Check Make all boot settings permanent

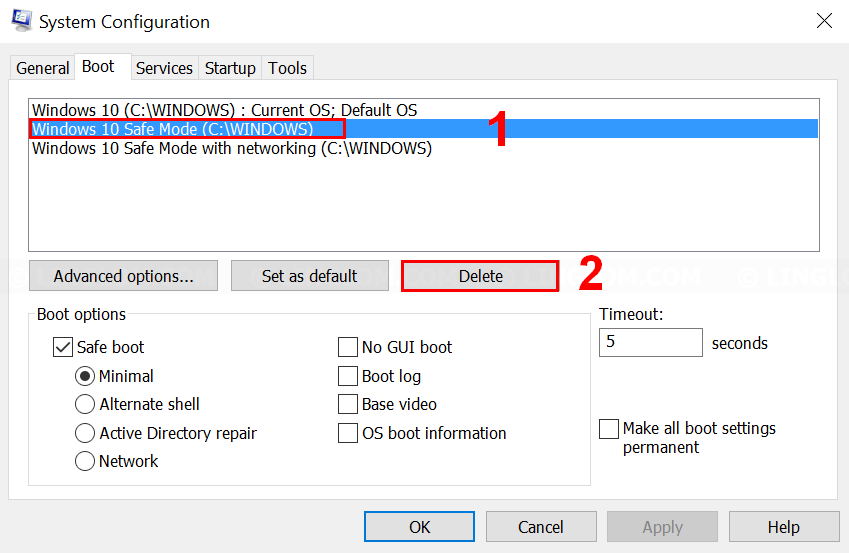609,428
